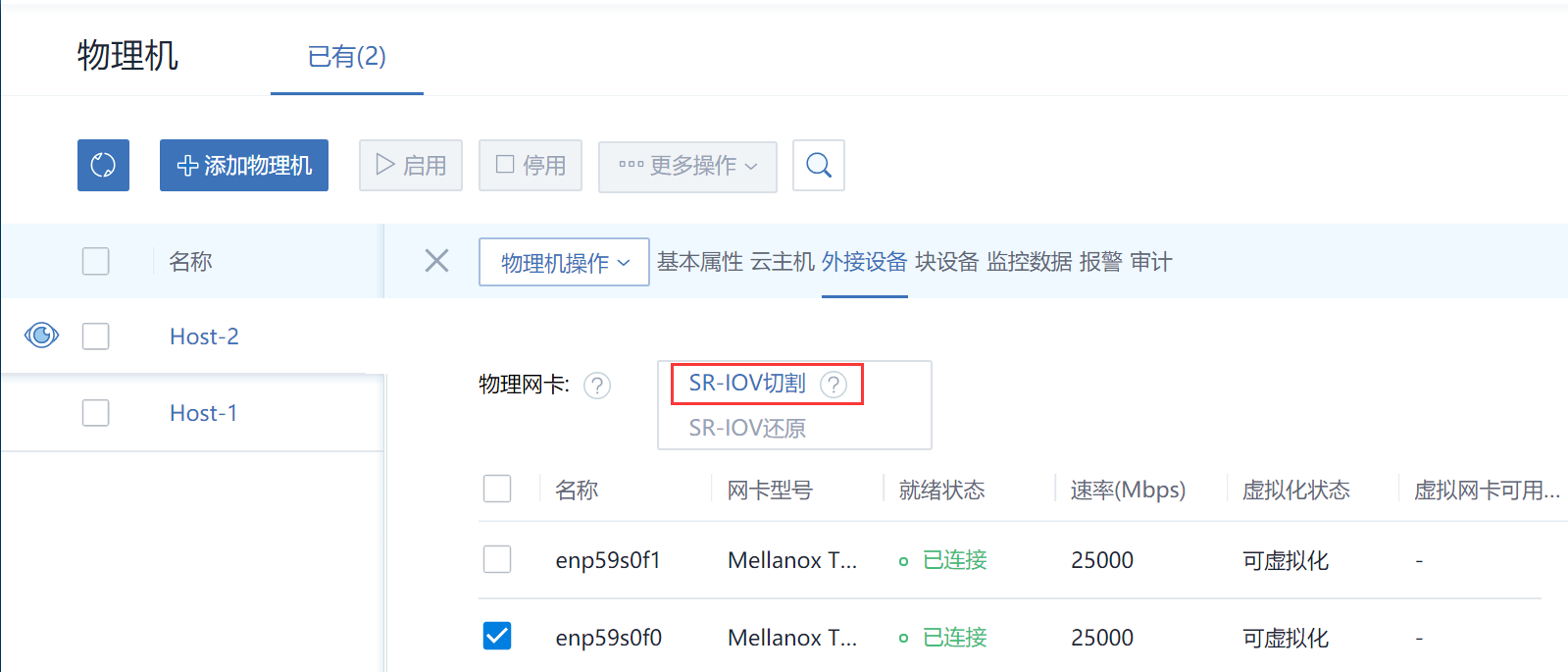
Task: Switch to the 基本属性 tab
Action: click(699, 262)
